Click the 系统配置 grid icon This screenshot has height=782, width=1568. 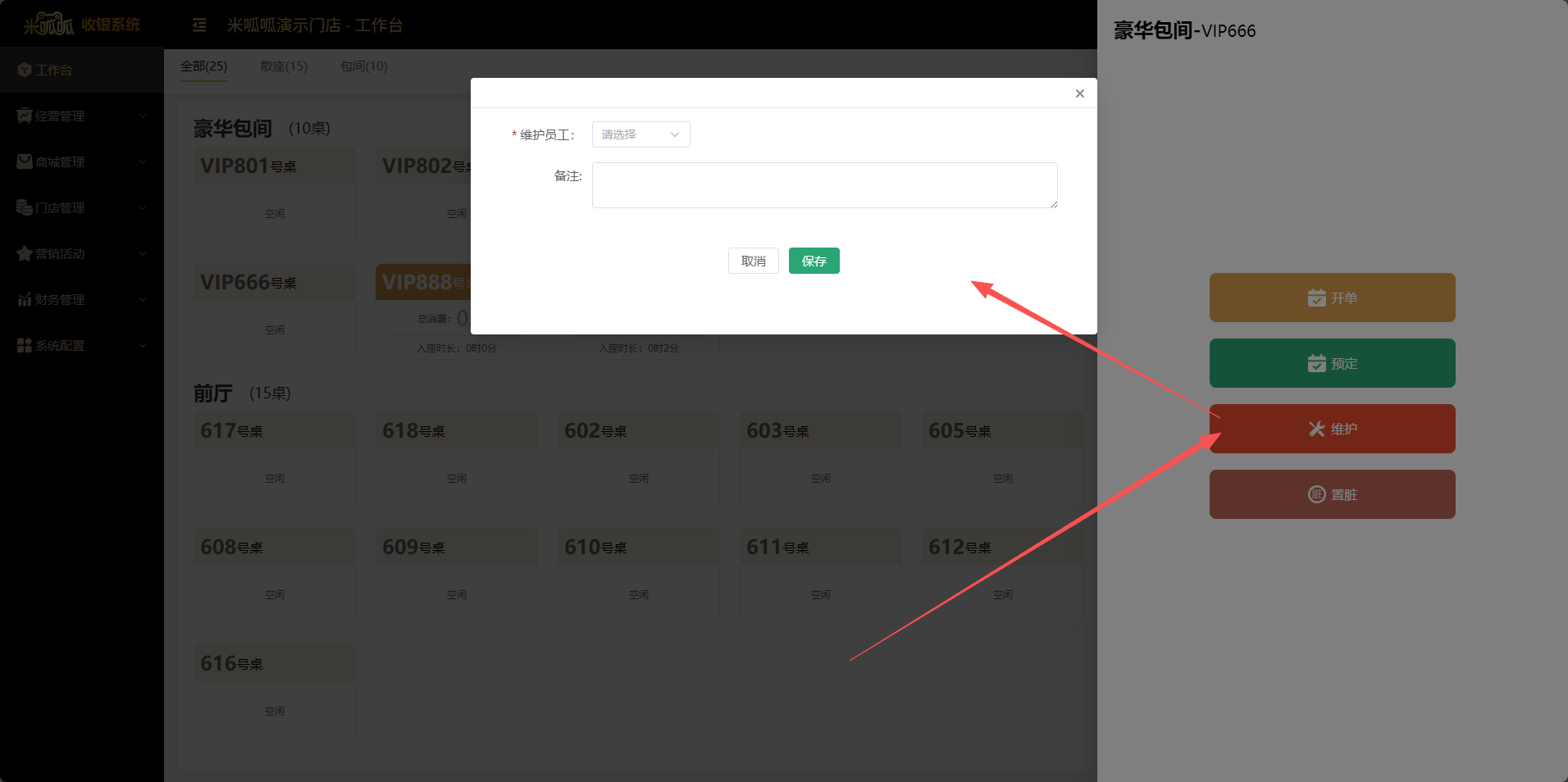pos(24,345)
